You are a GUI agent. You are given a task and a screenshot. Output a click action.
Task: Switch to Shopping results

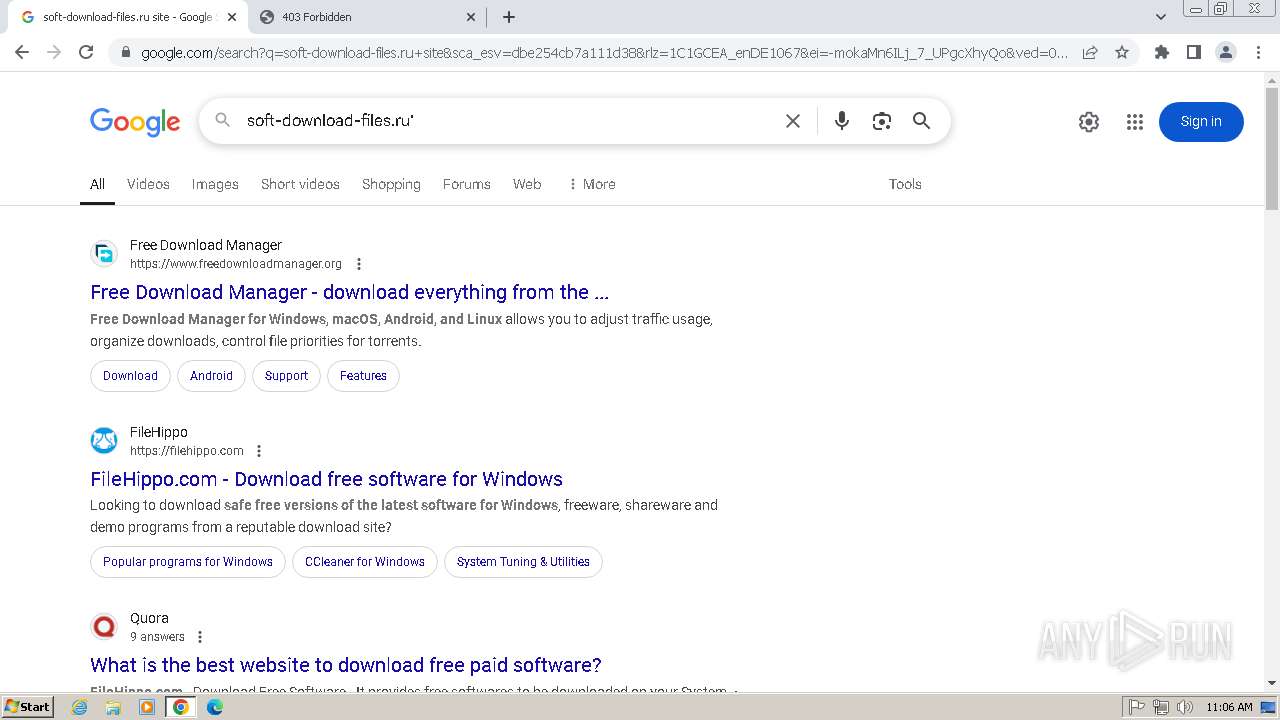point(391,184)
